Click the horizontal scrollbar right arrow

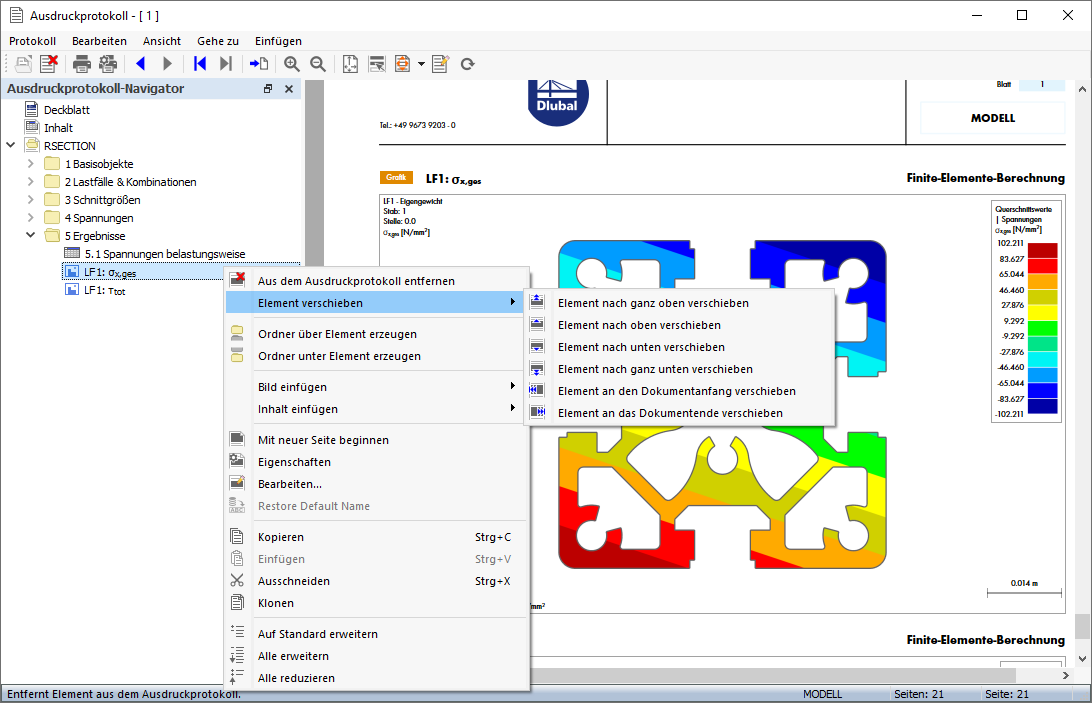coord(1066,675)
